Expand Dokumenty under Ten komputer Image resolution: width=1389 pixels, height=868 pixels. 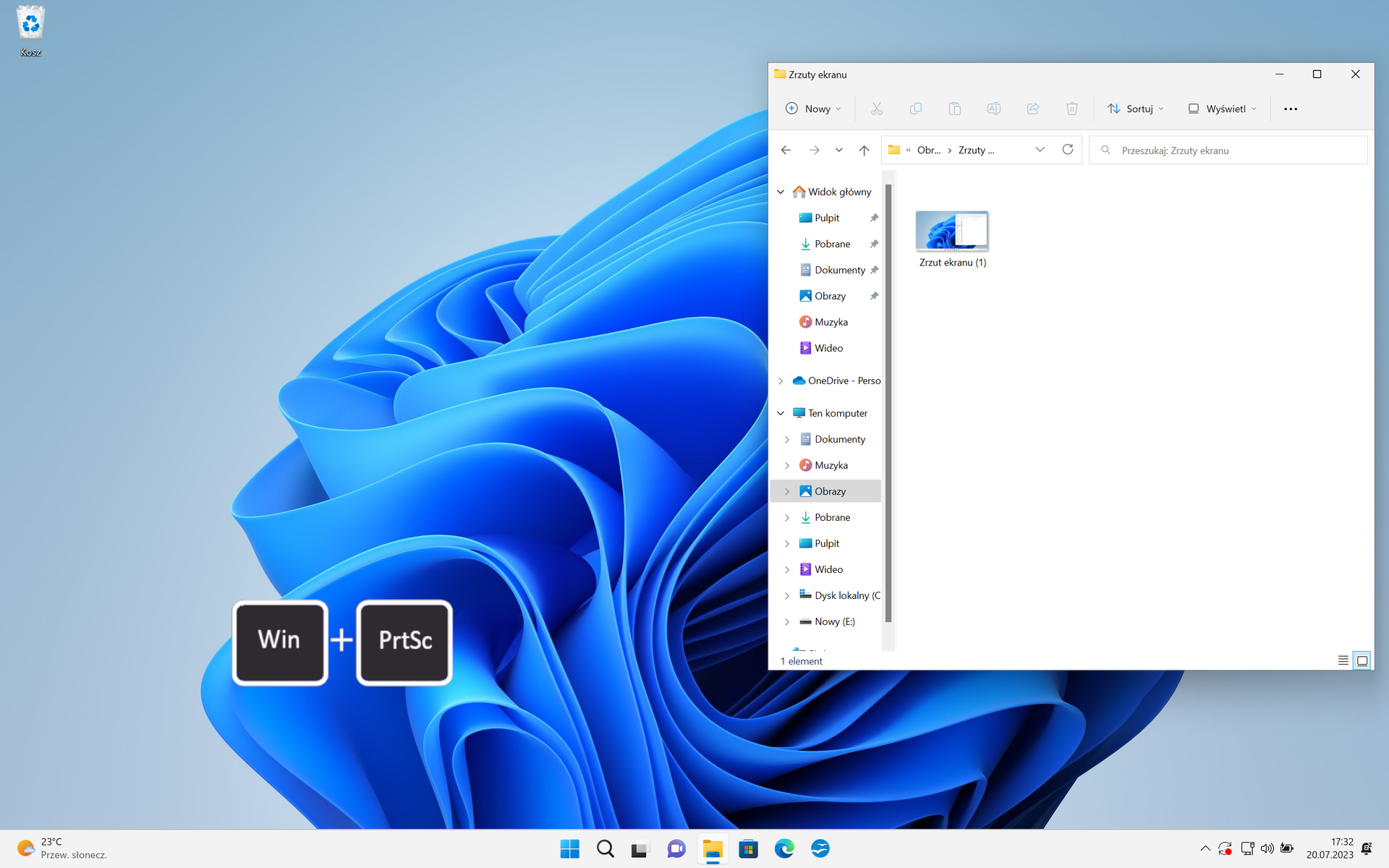(x=788, y=439)
